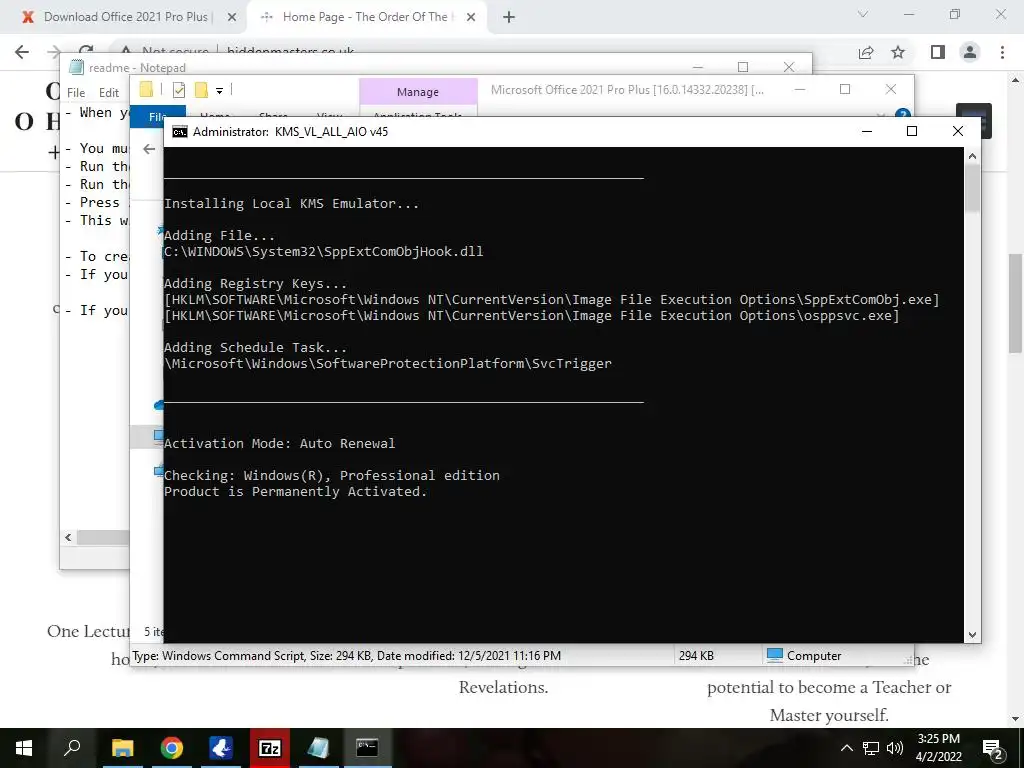
Task: Click the Chrome back navigation arrow
Action: click(22, 52)
